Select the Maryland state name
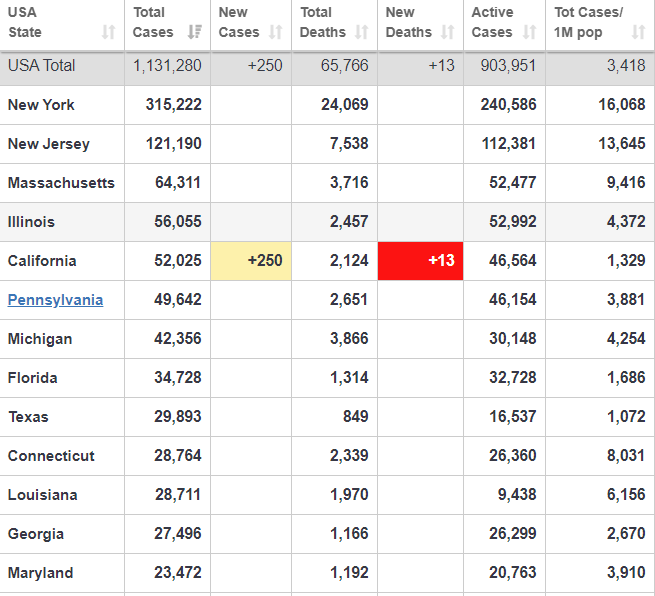655x596 pixels. [x=40, y=573]
